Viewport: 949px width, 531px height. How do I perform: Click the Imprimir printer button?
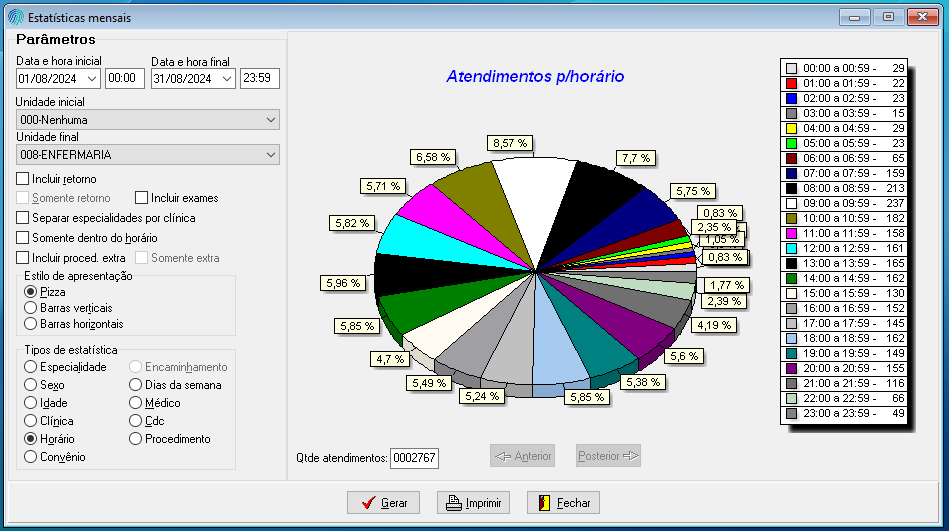pyautogui.click(x=473, y=502)
